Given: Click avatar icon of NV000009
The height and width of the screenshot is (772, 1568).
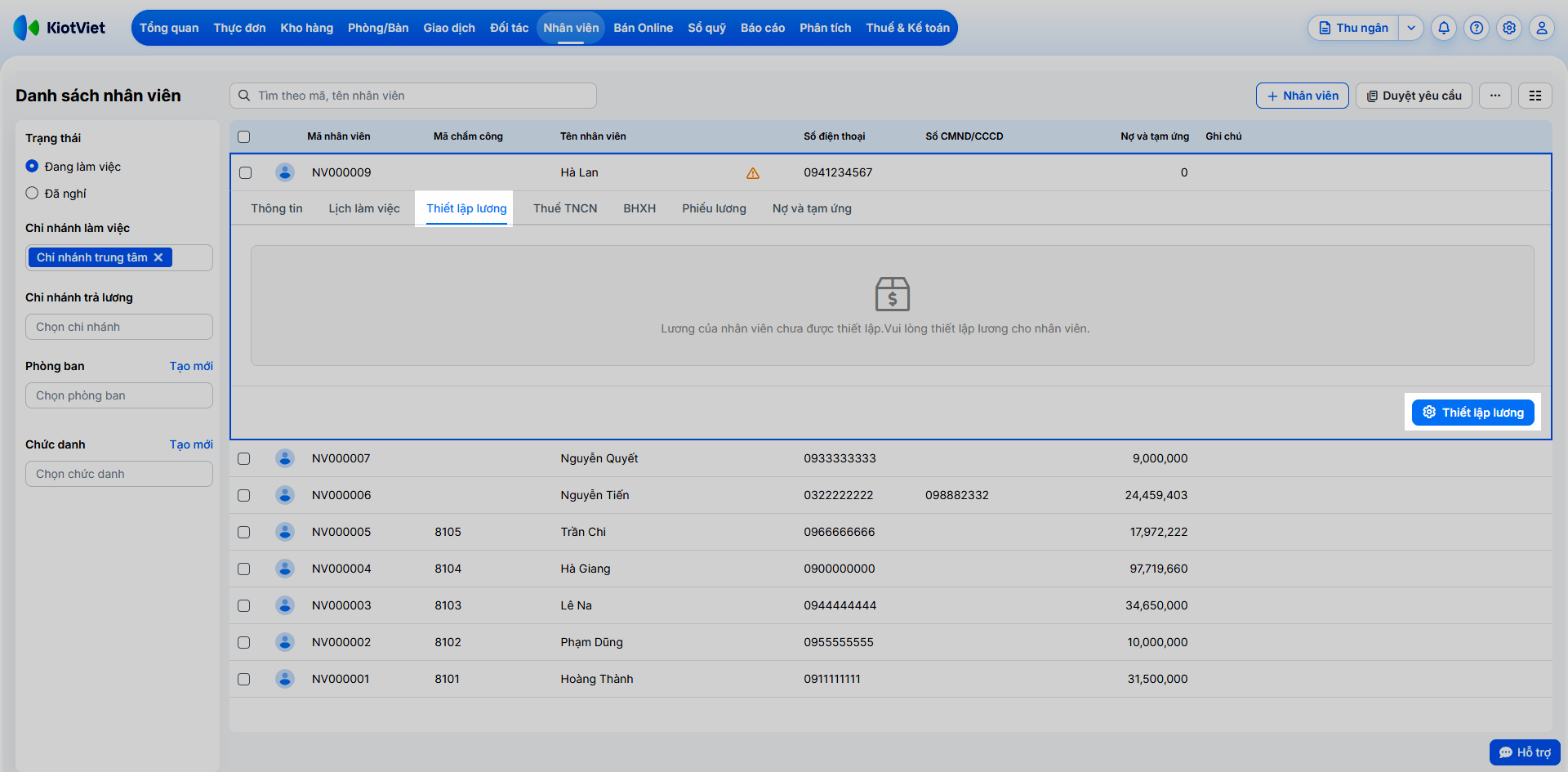Looking at the screenshot, I should 285,172.
